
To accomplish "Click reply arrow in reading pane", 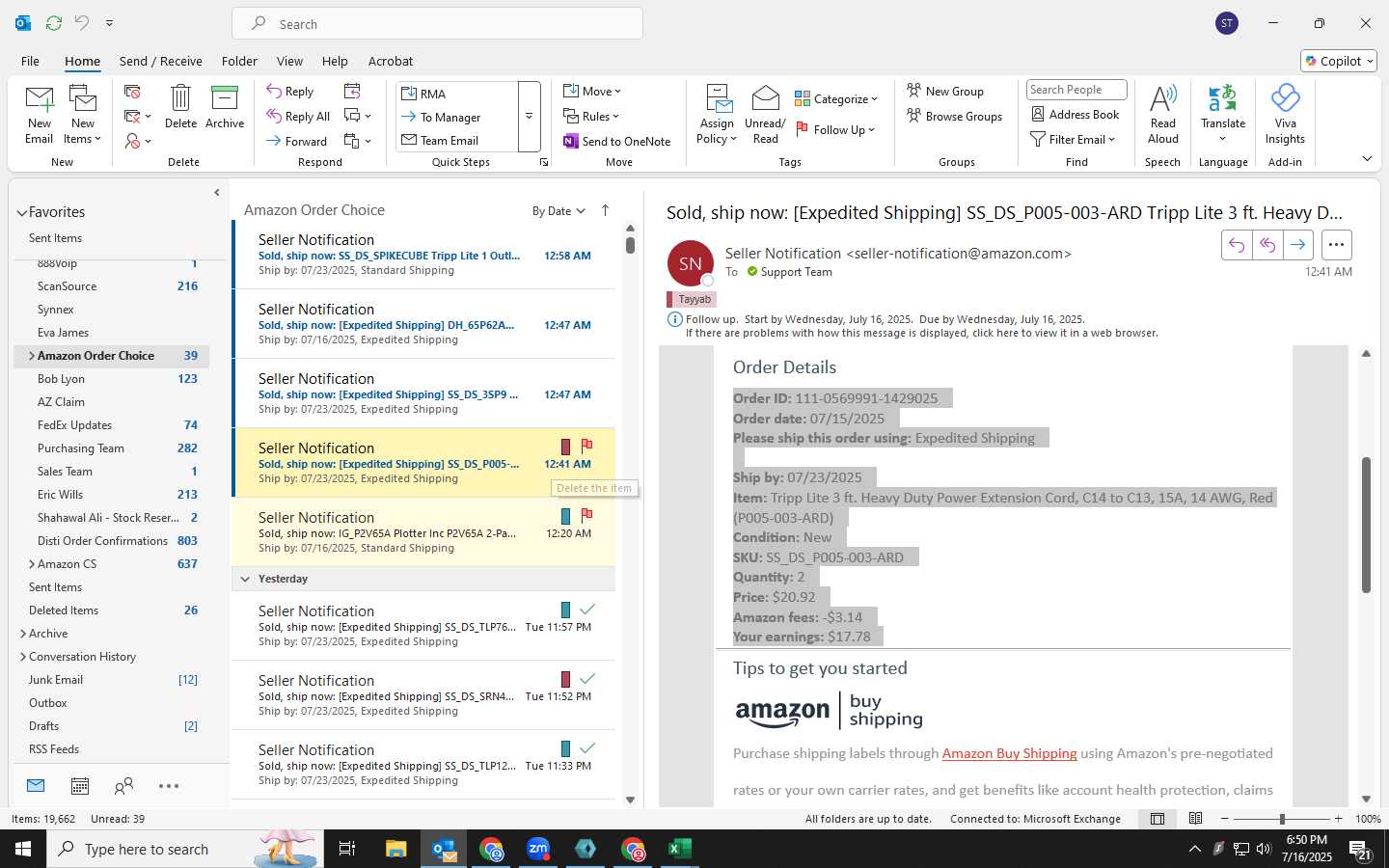I will point(1237,245).
